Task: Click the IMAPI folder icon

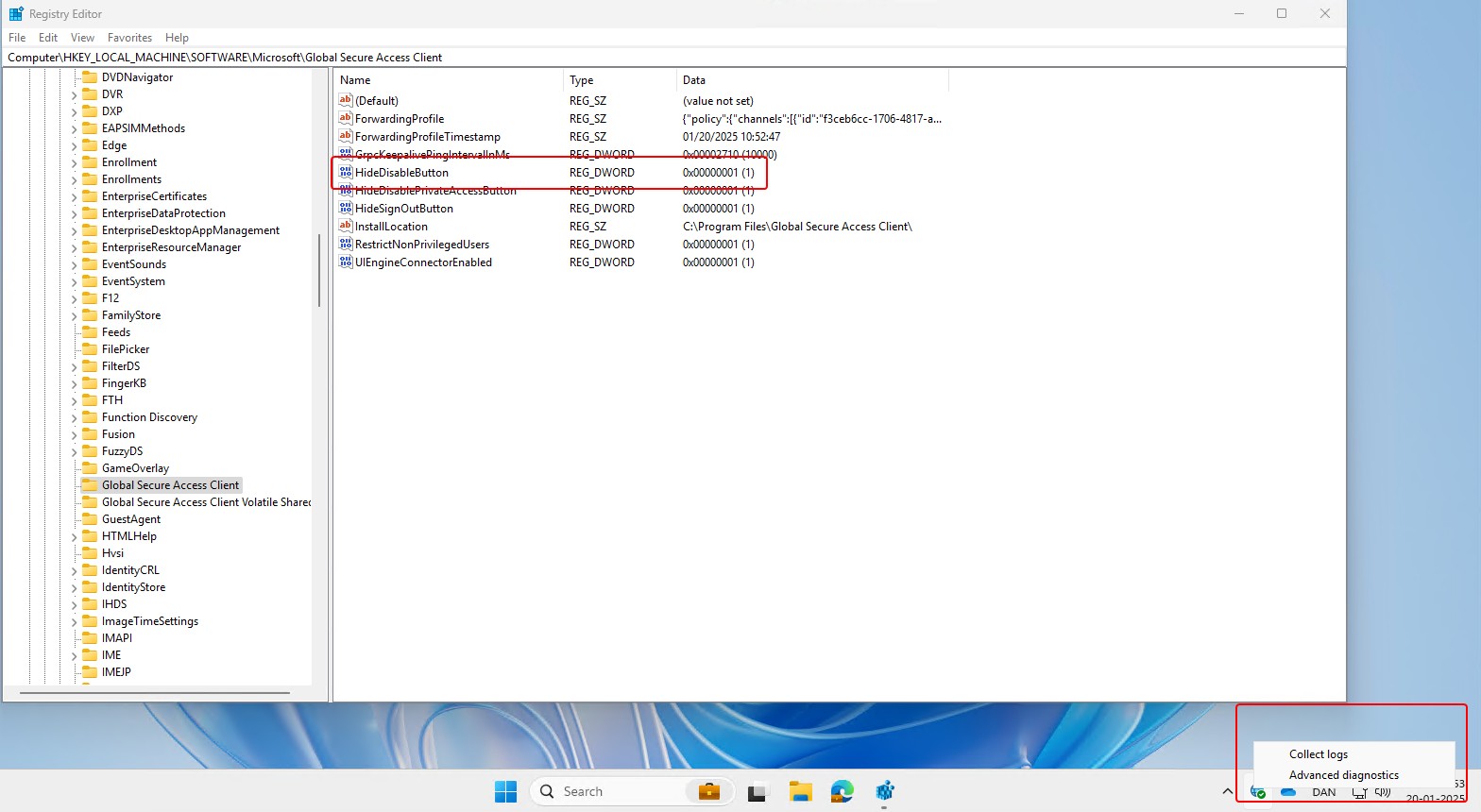Action: point(90,638)
